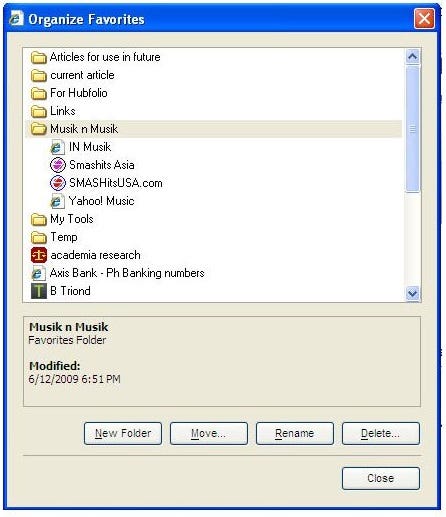Screen dimensions: 446x517
Task: Select Axis Bank - Ph Banking numbers
Action: [127, 273]
